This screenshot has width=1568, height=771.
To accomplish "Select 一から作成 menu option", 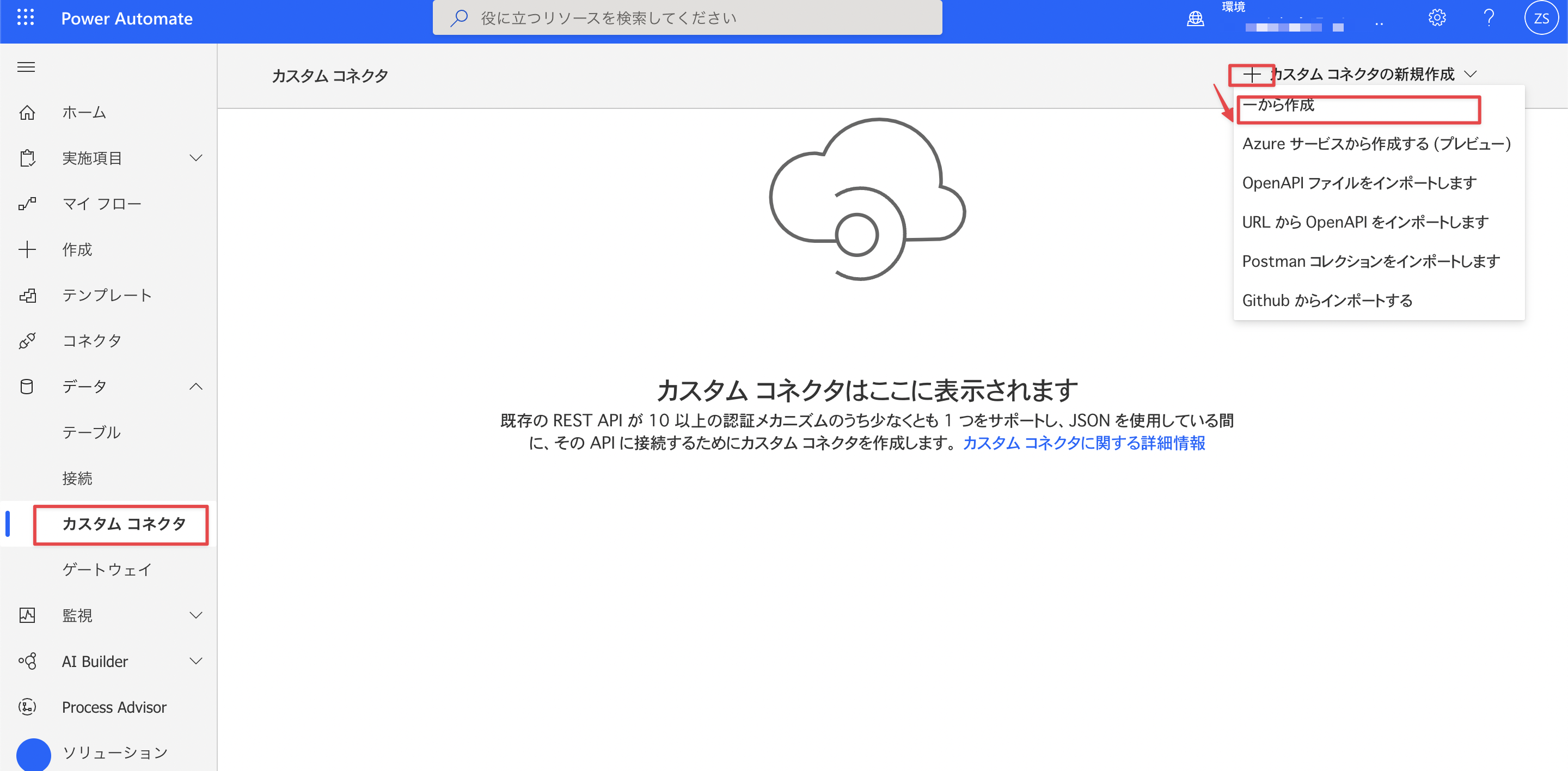I will click(1379, 105).
